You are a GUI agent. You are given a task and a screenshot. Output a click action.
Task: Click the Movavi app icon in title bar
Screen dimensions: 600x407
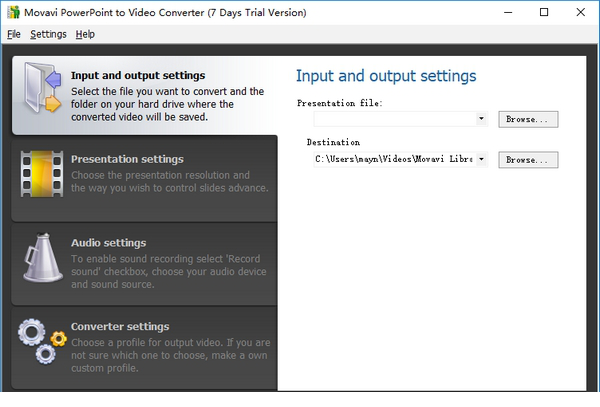point(12,13)
